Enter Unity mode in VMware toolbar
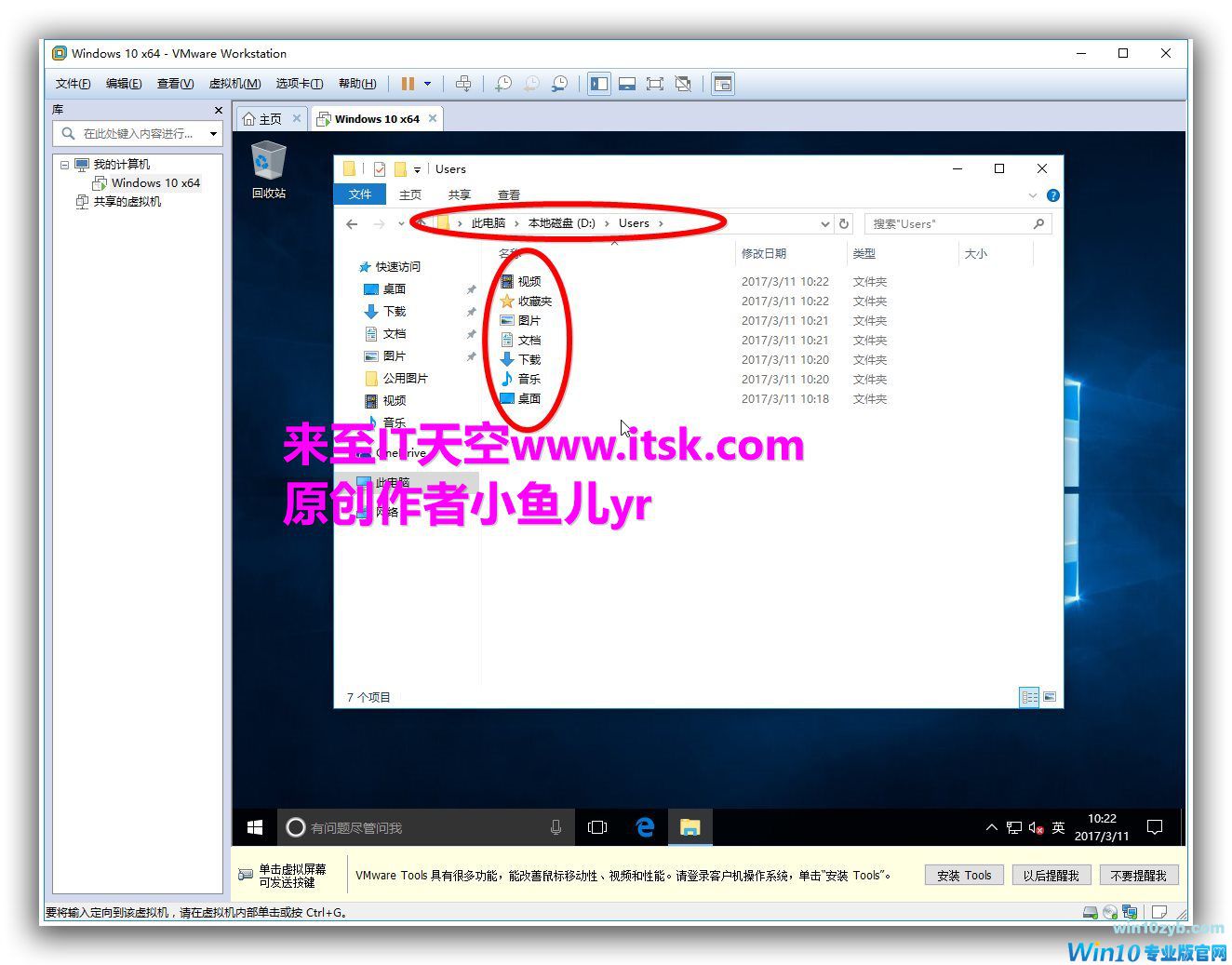 coord(683,84)
